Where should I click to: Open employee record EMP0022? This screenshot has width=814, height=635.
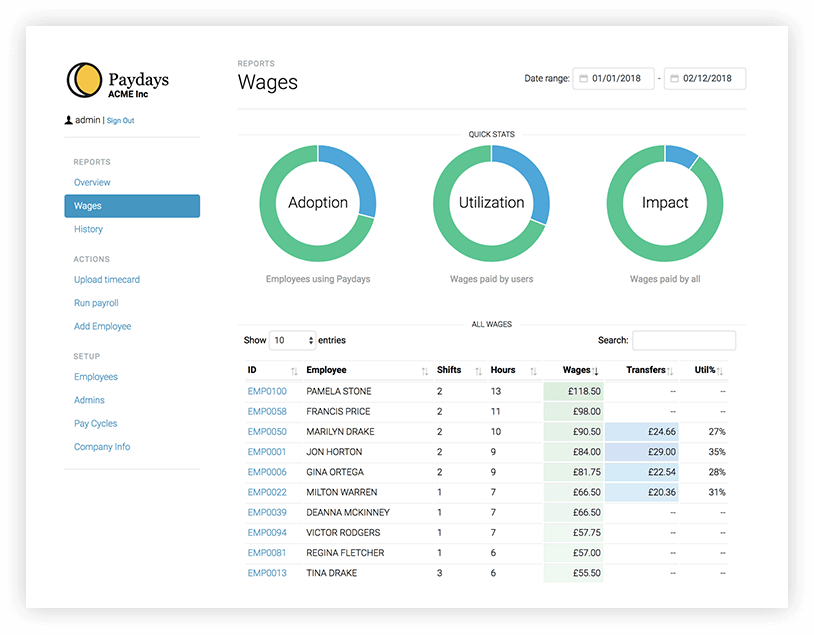pos(267,493)
